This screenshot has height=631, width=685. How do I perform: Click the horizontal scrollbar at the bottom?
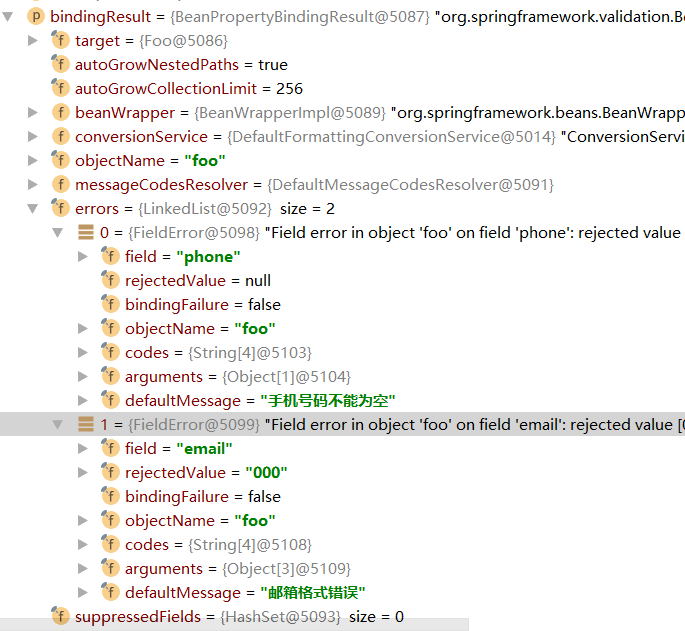click(234, 625)
